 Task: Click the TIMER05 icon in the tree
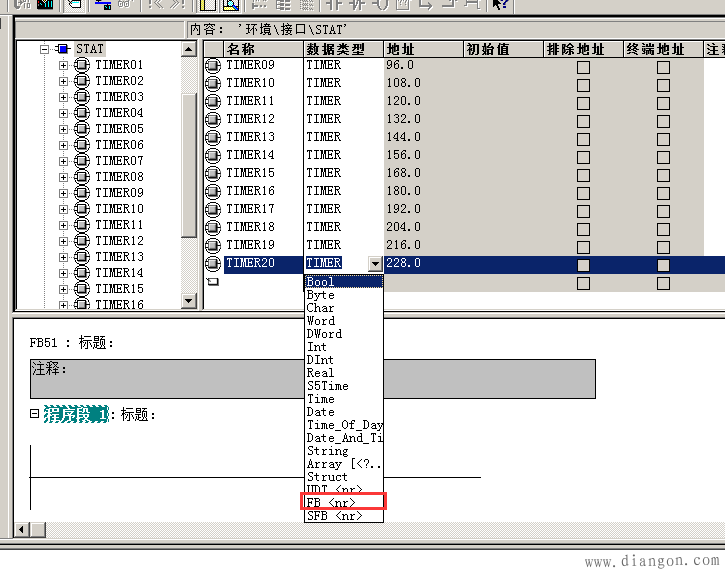point(82,129)
